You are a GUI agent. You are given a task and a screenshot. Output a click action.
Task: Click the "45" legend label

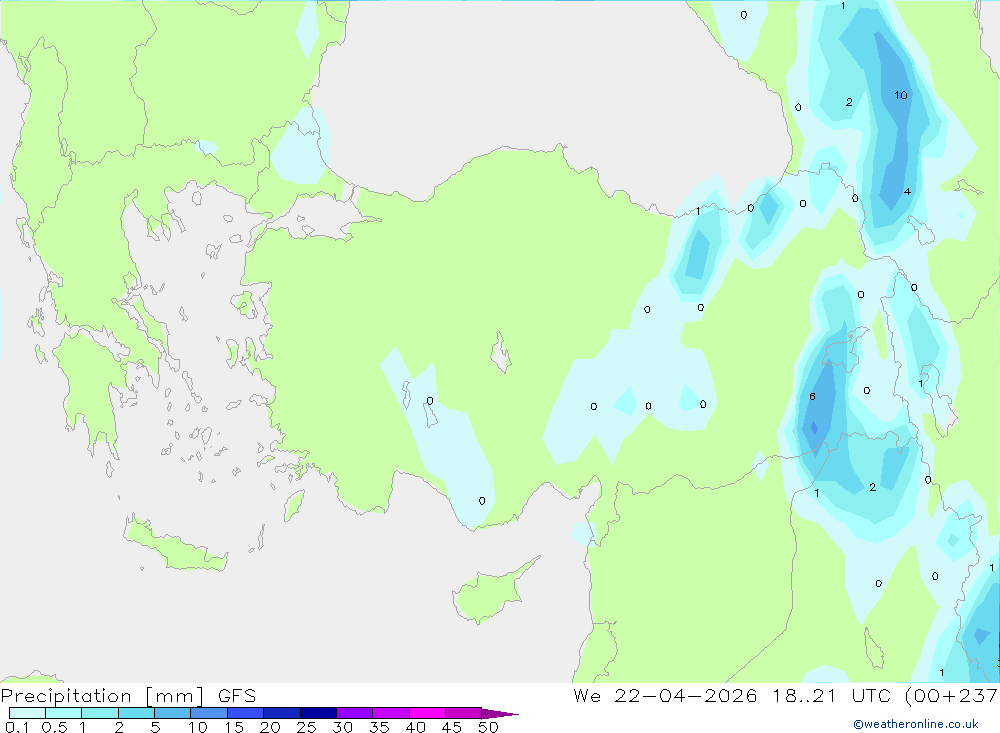click(x=452, y=727)
